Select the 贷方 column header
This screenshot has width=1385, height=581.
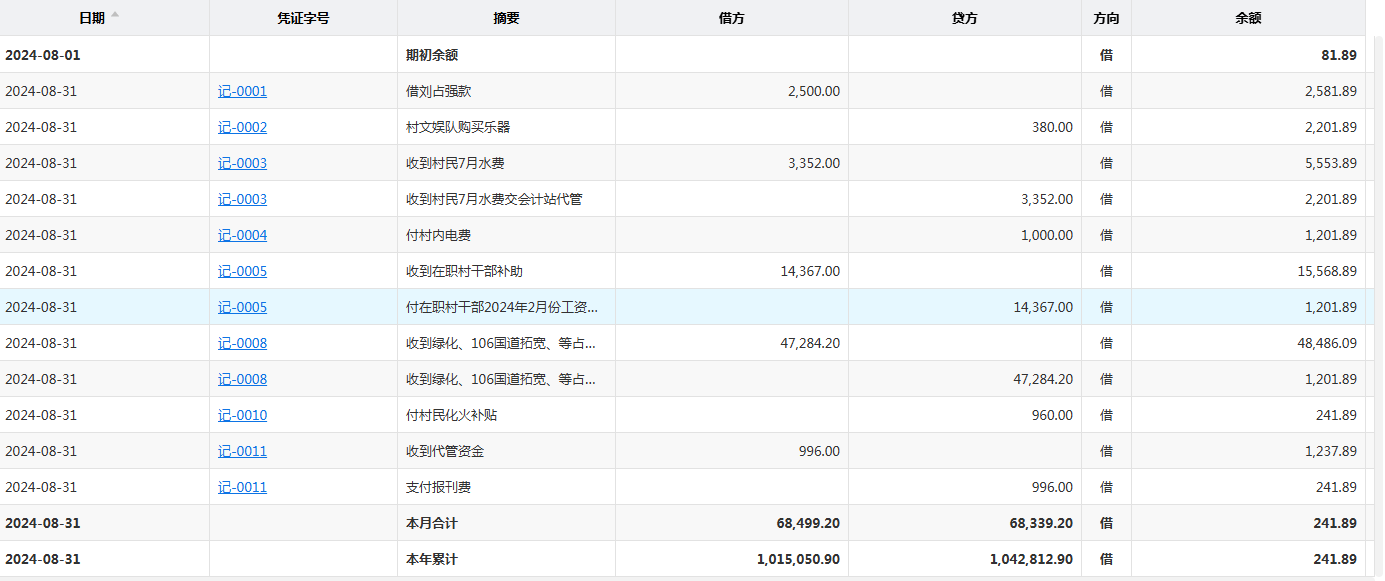pyautogui.click(x=964, y=18)
